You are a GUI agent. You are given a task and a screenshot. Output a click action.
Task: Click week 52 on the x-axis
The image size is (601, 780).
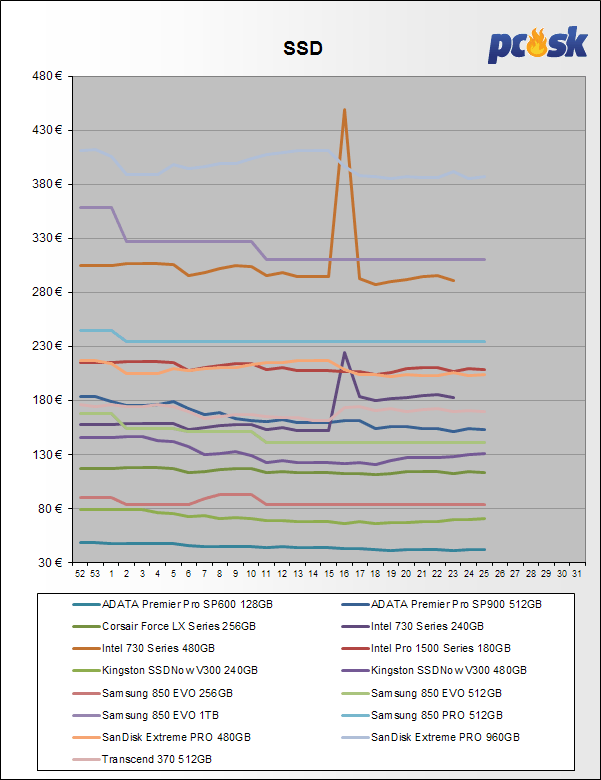(x=80, y=574)
